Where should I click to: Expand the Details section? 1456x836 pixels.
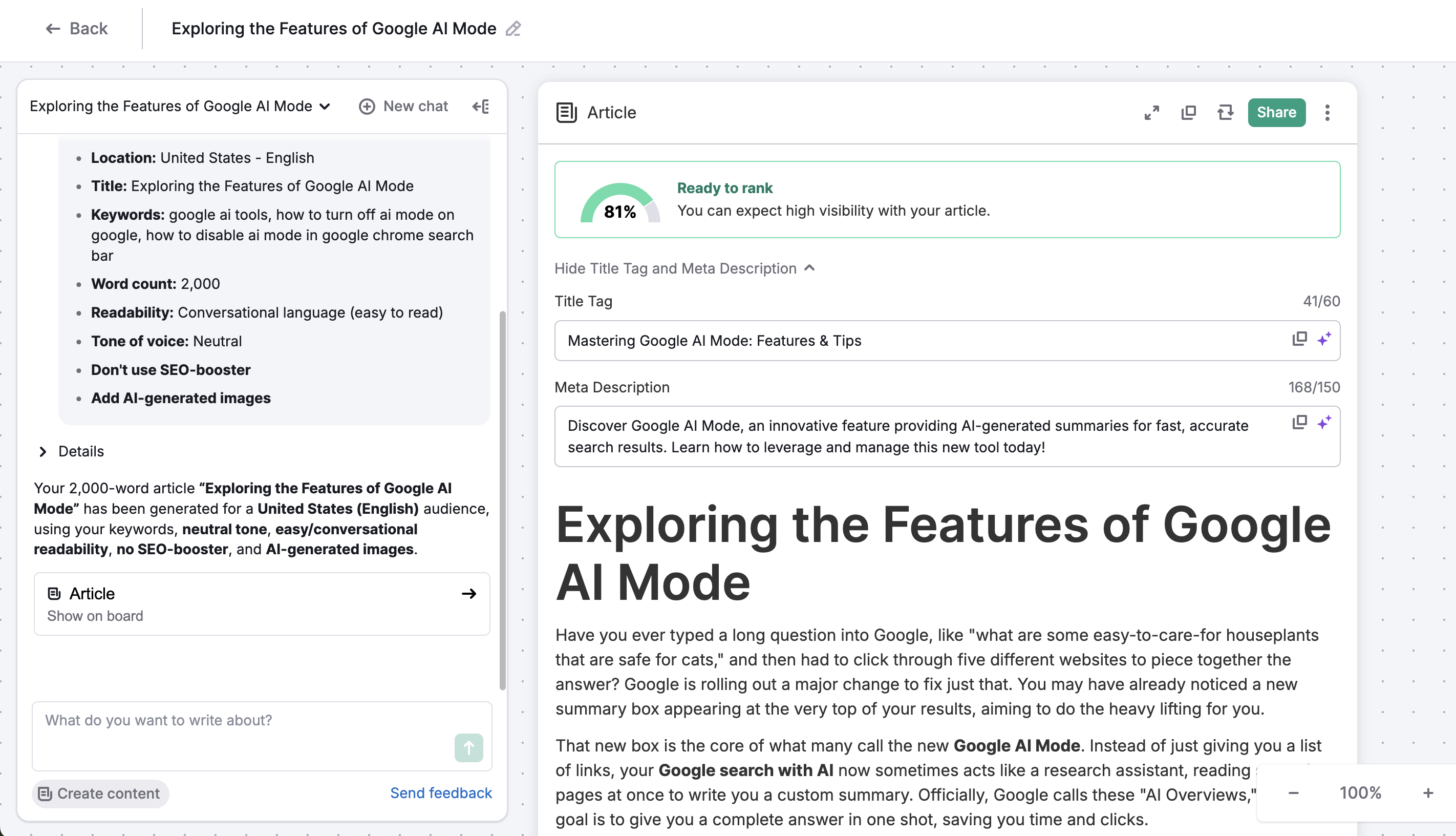click(x=70, y=451)
